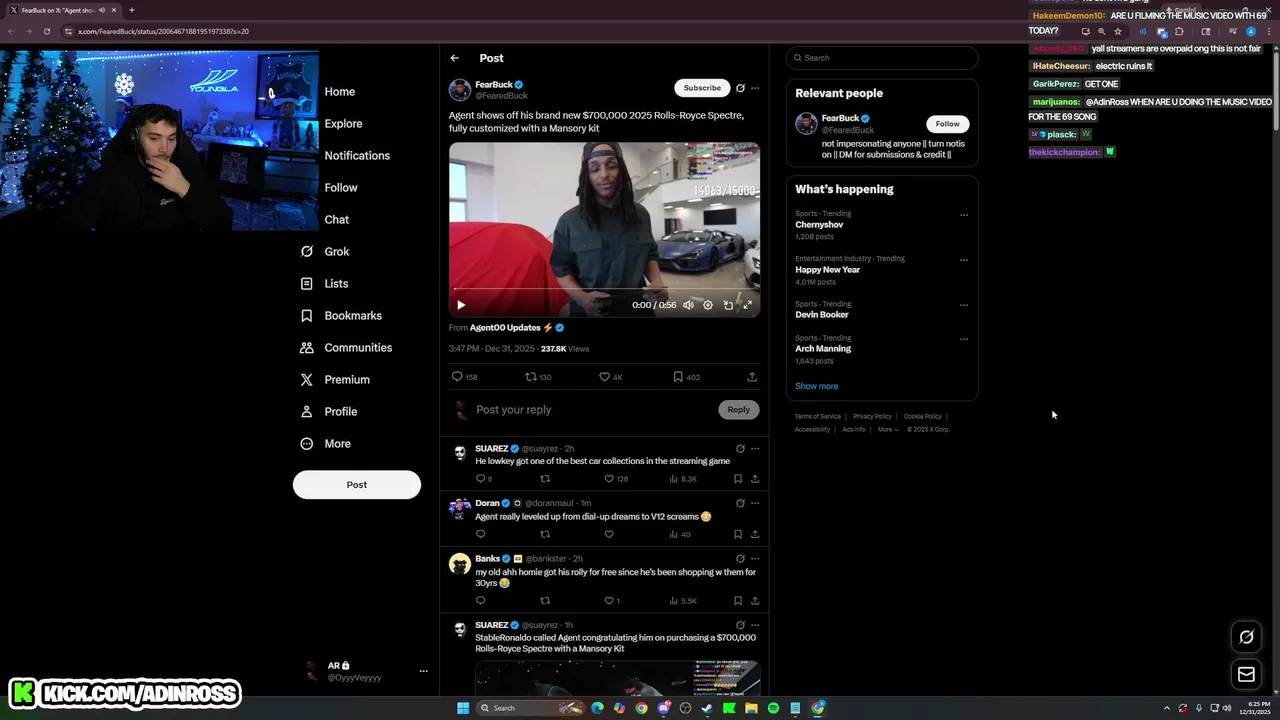Click the X search box
This screenshot has height=720, width=1280.
[x=882, y=58]
